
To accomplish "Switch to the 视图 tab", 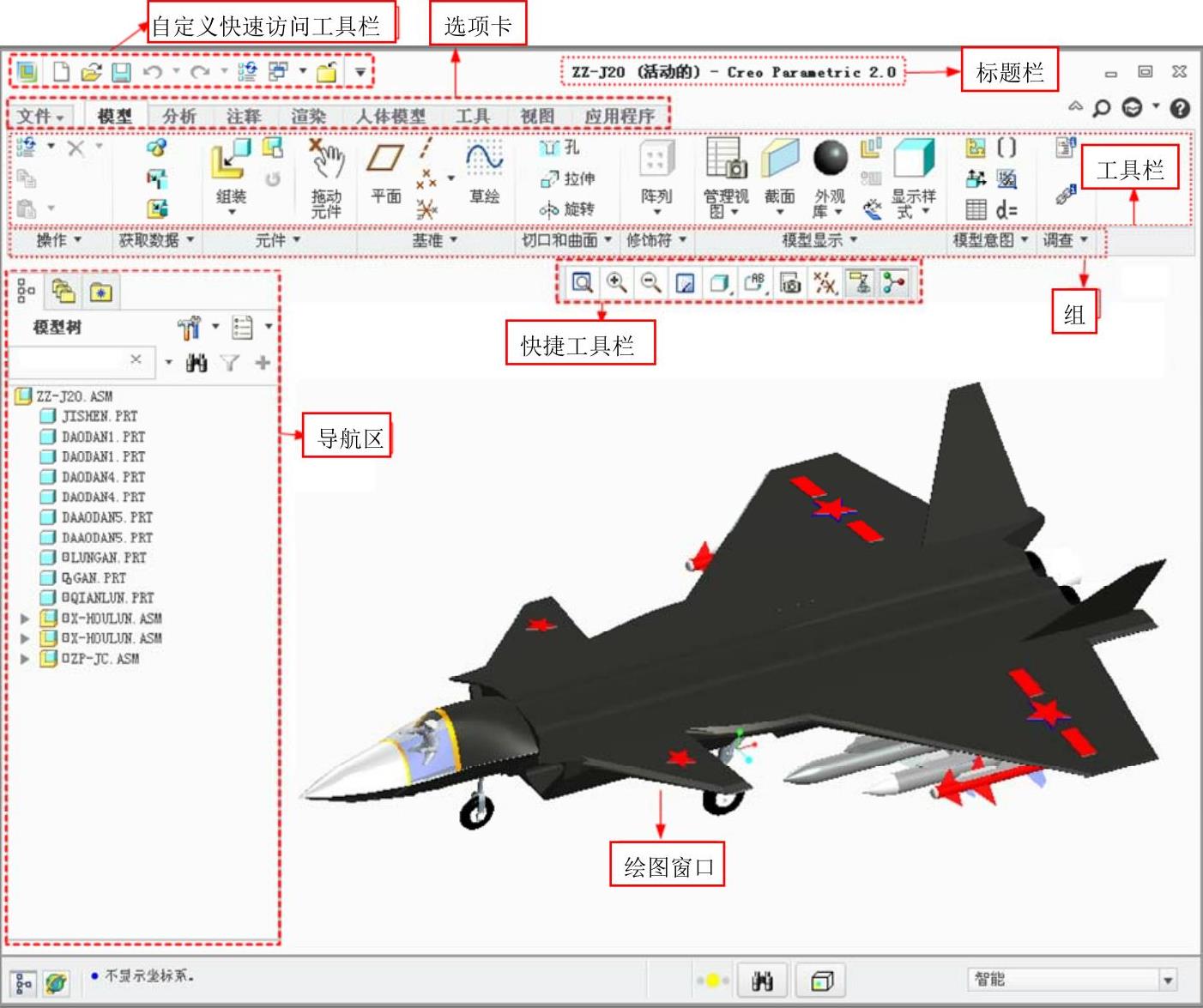I will [x=537, y=116].
